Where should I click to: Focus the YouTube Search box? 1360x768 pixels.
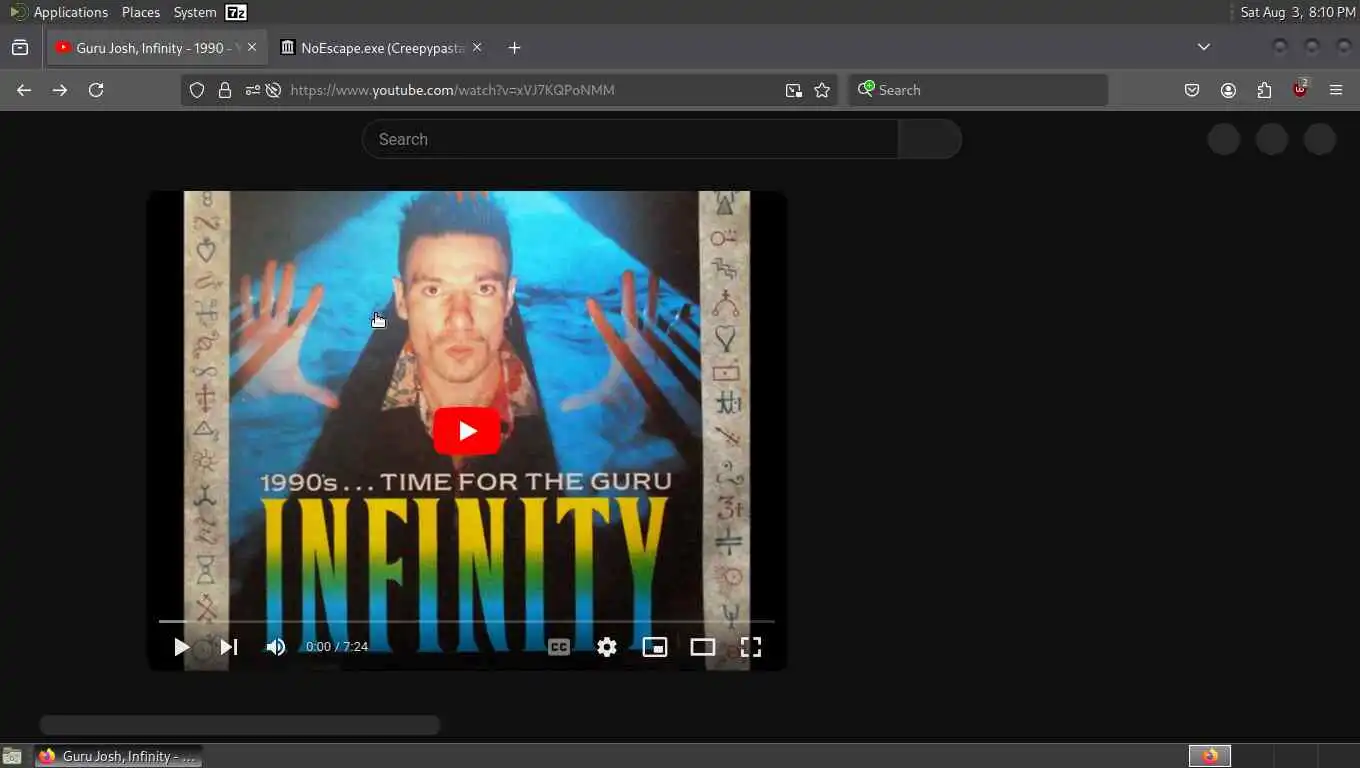coord(630,139)
